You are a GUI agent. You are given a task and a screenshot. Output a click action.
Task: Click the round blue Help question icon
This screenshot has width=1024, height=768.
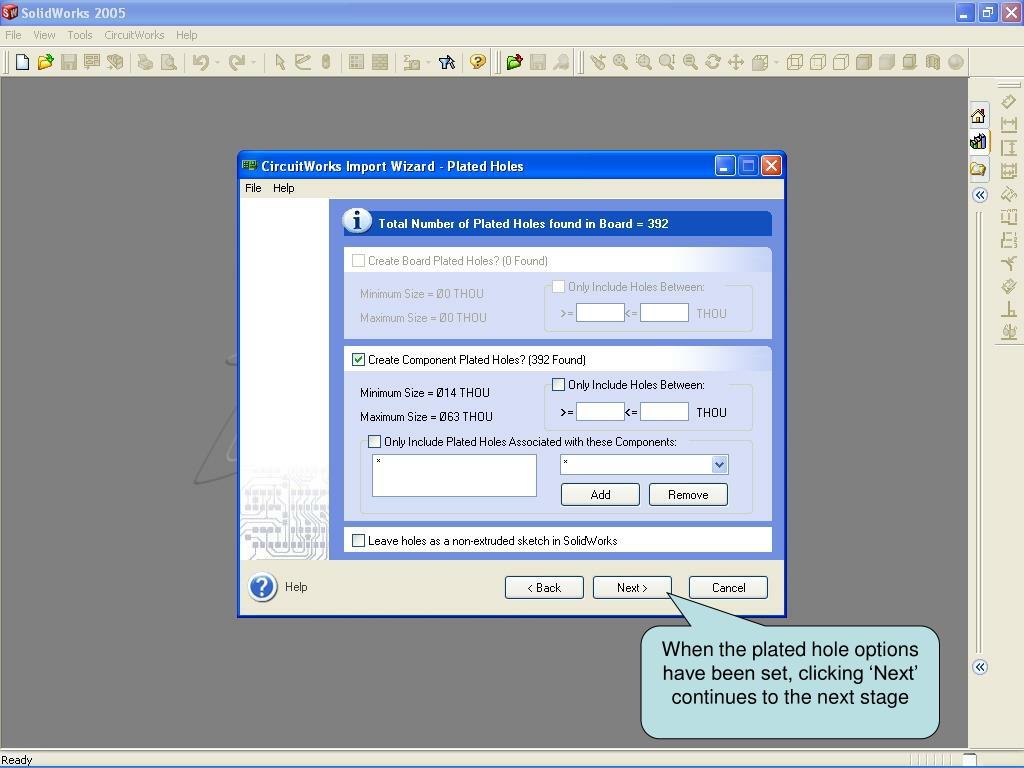tap(263, 587)
